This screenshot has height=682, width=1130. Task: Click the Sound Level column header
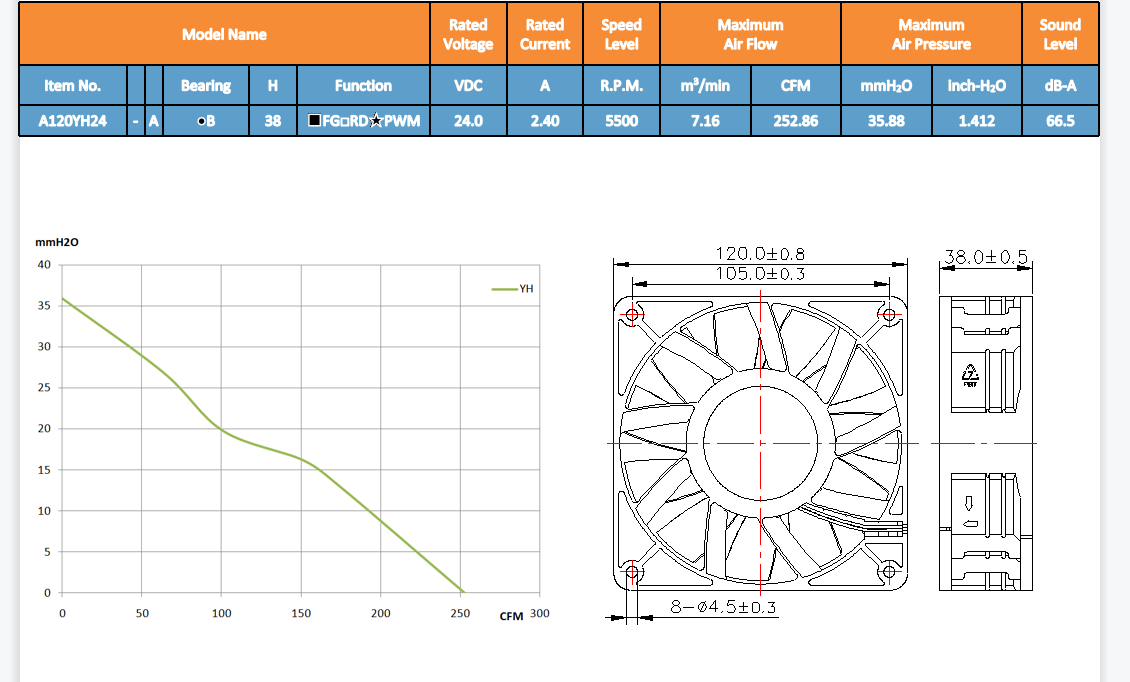coord(1059,34)
